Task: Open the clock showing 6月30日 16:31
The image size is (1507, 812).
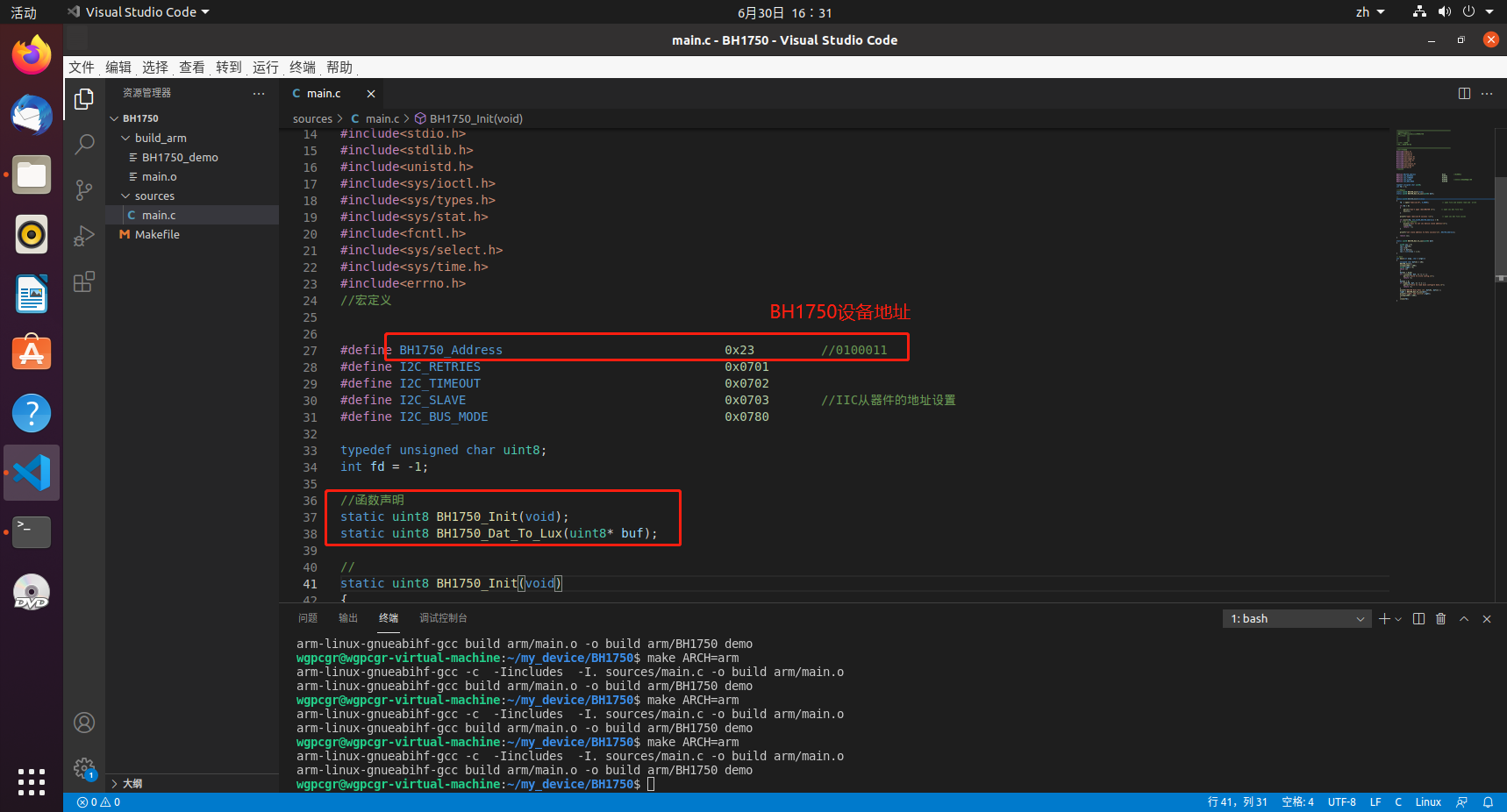Action: click(785, 12)
